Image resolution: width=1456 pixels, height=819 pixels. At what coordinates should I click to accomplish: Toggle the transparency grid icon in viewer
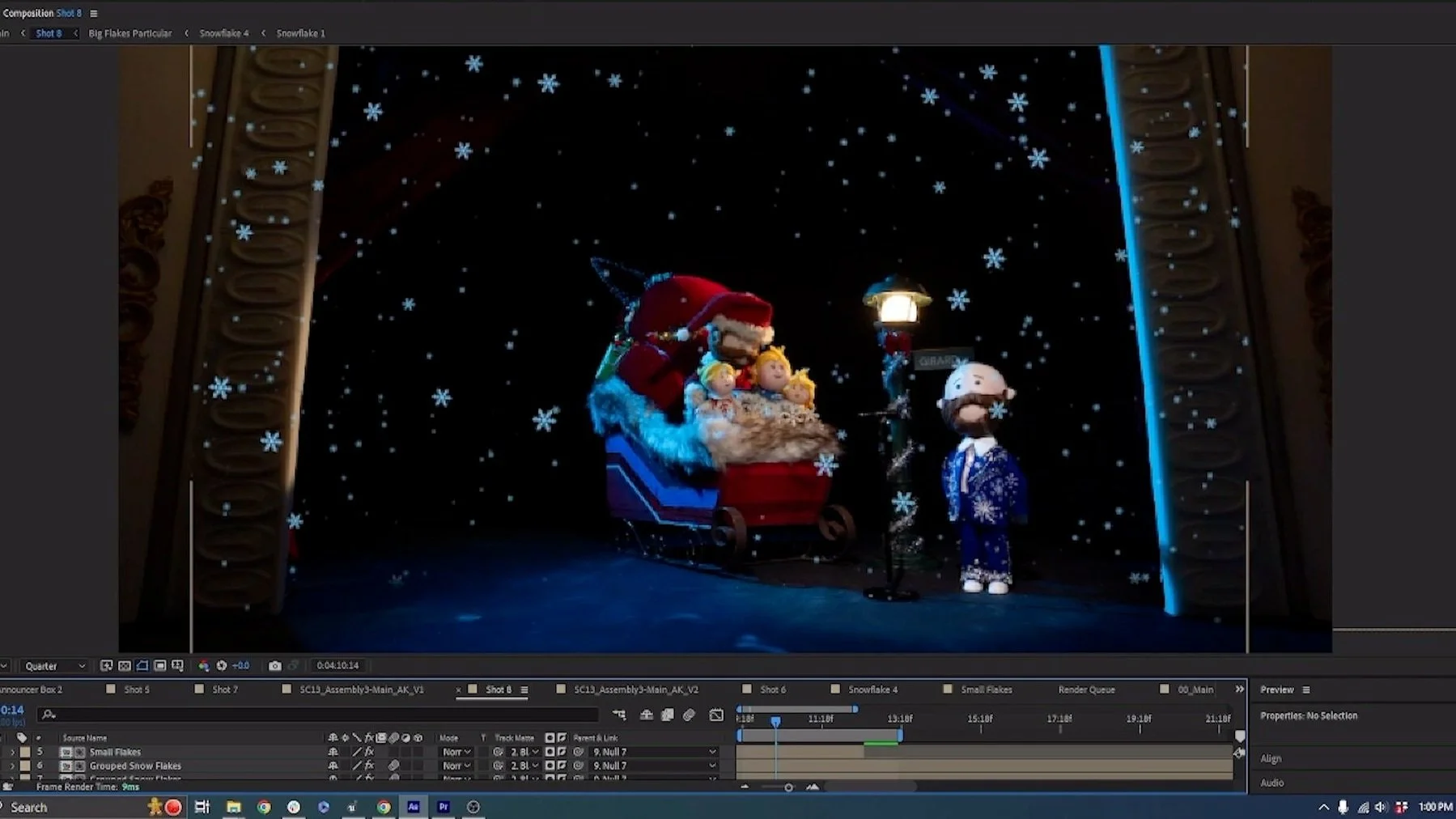tap(125, 665)
